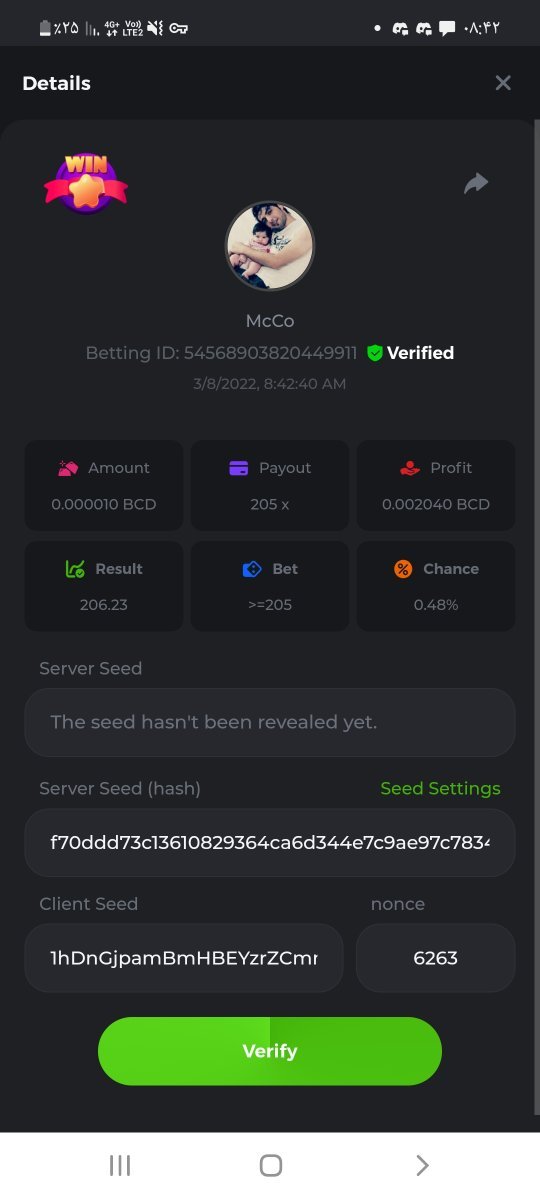Open Seed Settings link

pos(440,788)
